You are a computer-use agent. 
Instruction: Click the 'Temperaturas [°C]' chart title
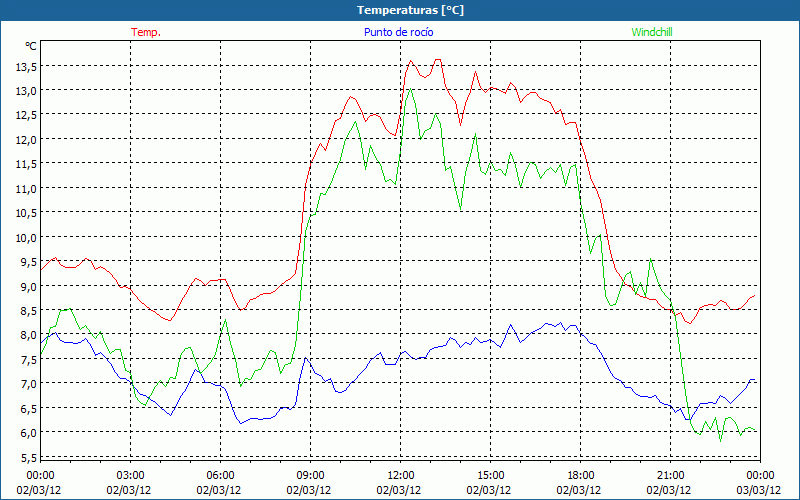(x=410, y=10)
